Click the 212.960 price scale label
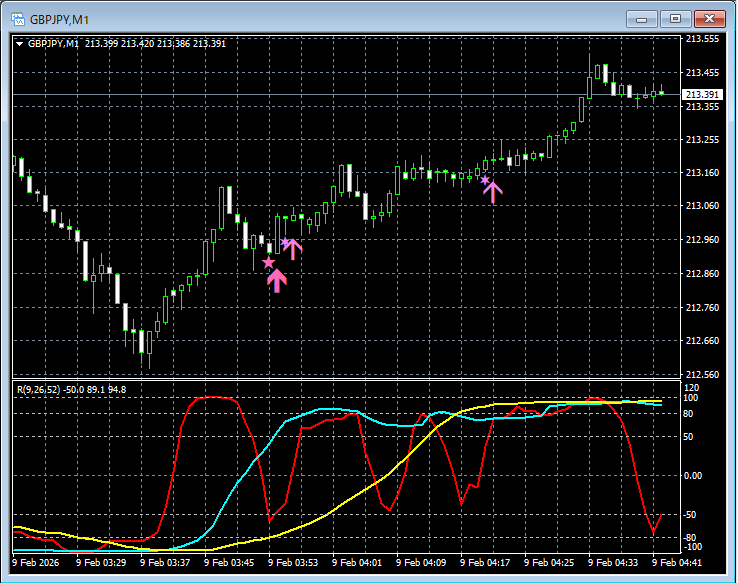The height and width of the screenshot is (583, 738). pos(702,240)
